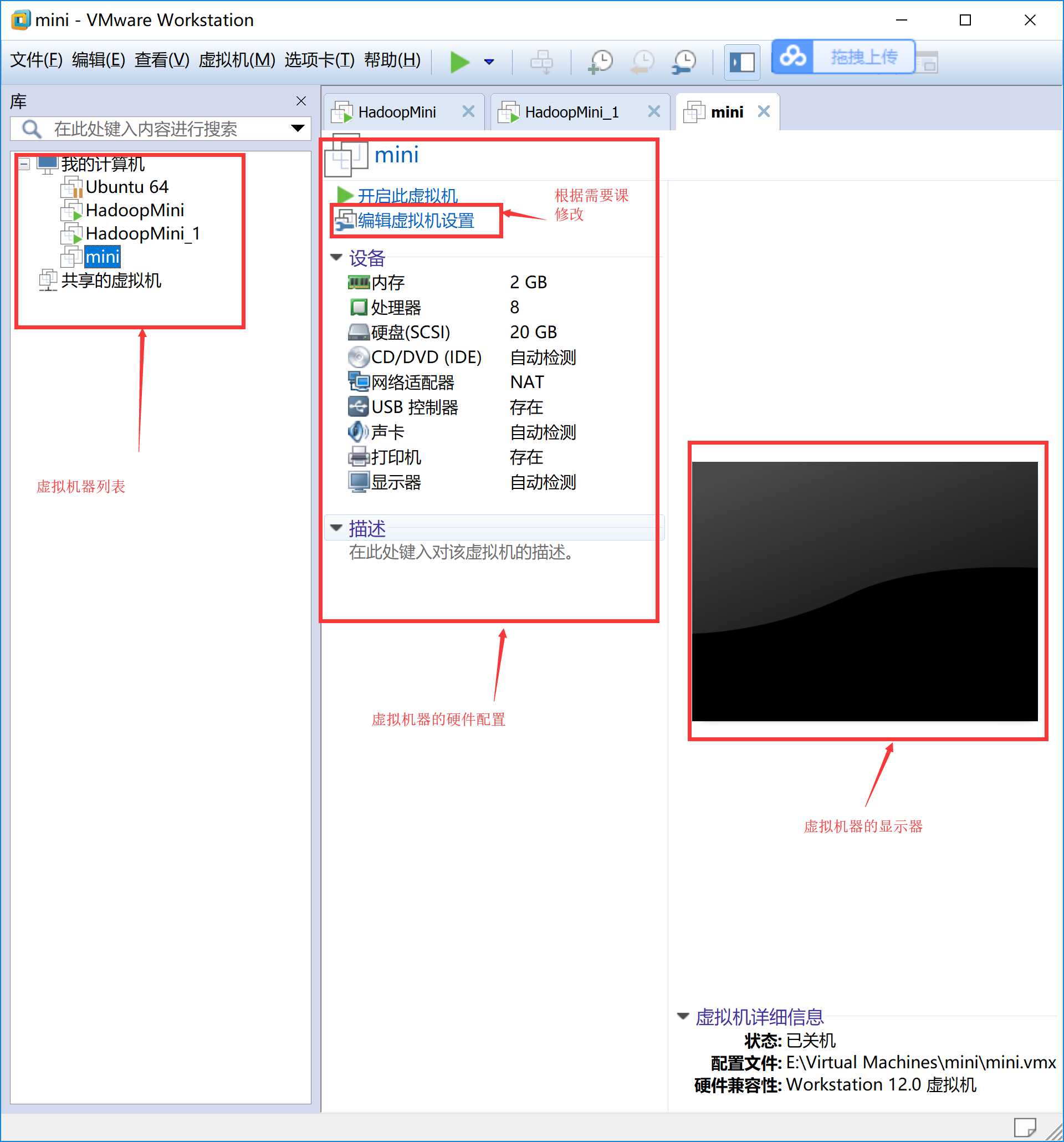Take a snapshot of this virtual machine
This screenshot has width=1064, height=1142.
[601, 62]
